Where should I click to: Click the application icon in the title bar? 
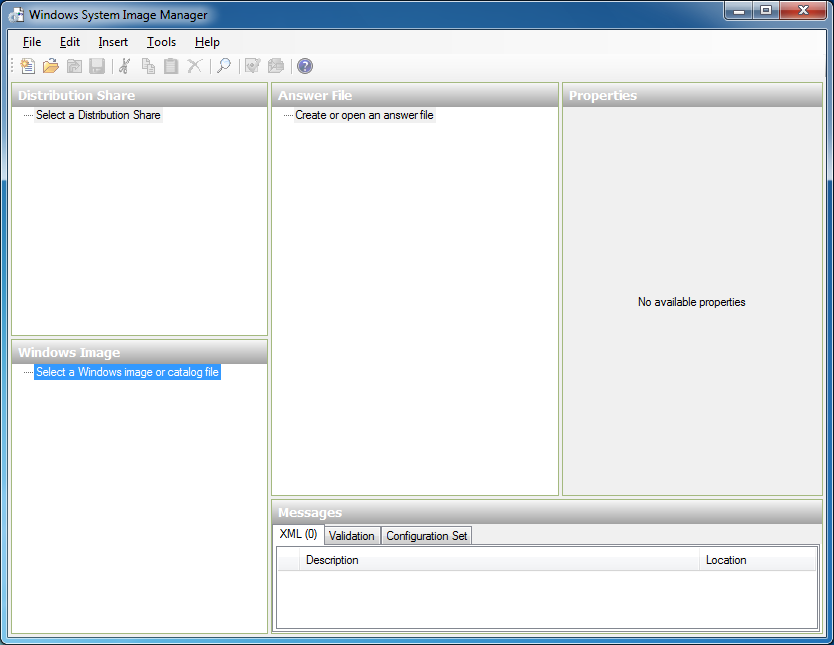(16, 14)
